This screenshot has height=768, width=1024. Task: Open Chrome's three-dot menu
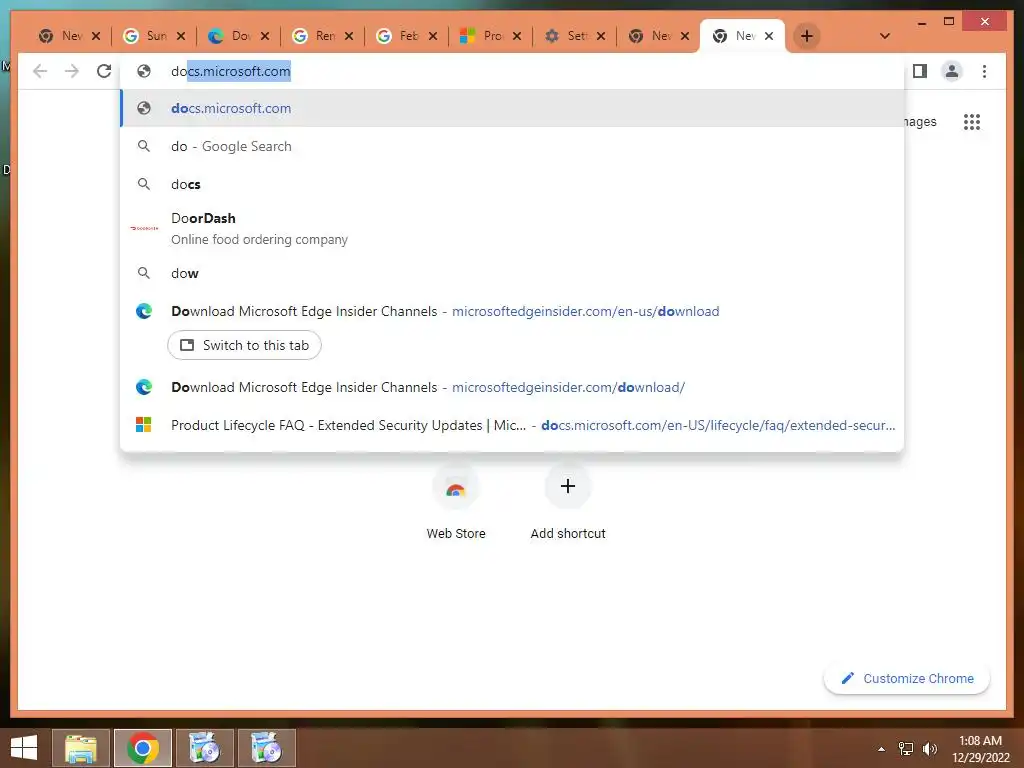point(984,71)
